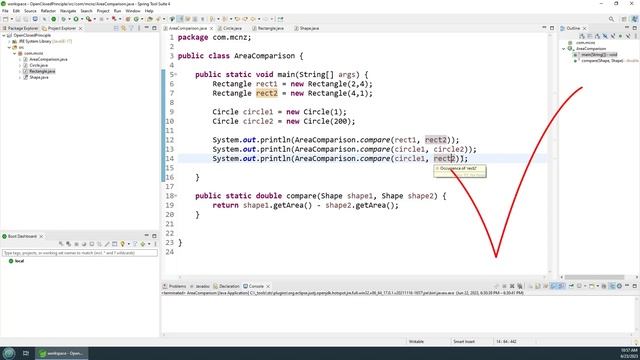The width and height of the screenshot is (640, 360).
Task: Open the Package Explorer filter icon
Action: pyautogui.click(x=131, y=28)
